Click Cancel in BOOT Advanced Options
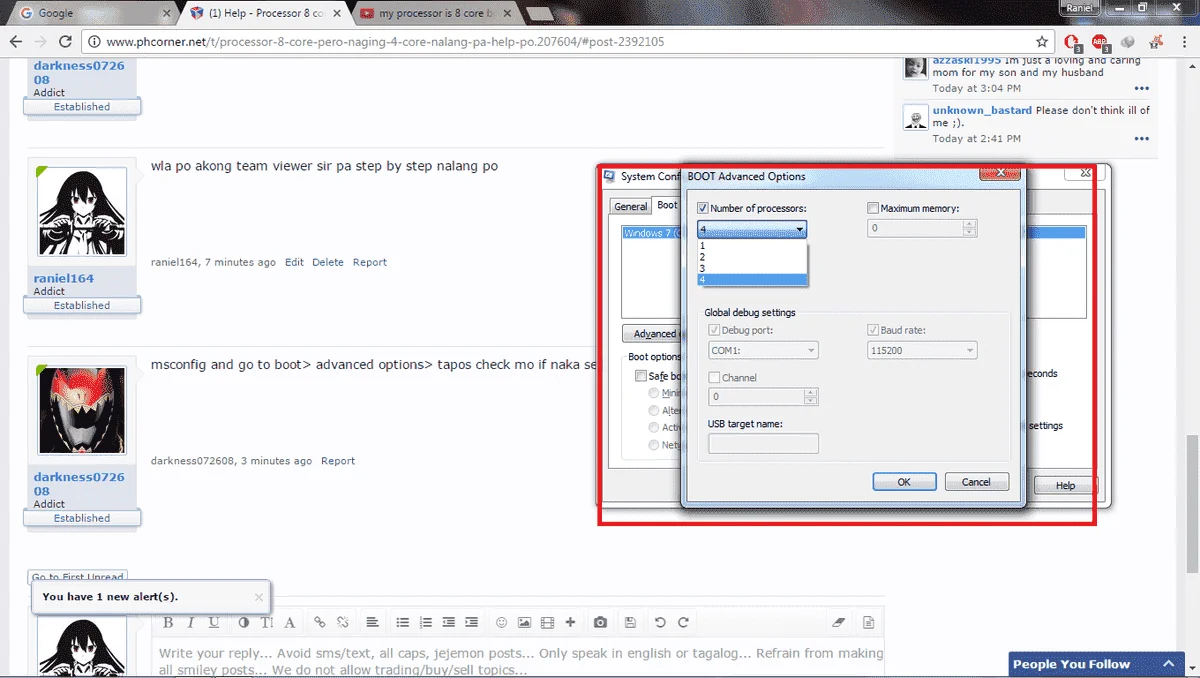This screenshot has width=1200, height=678. pos(976,482)
